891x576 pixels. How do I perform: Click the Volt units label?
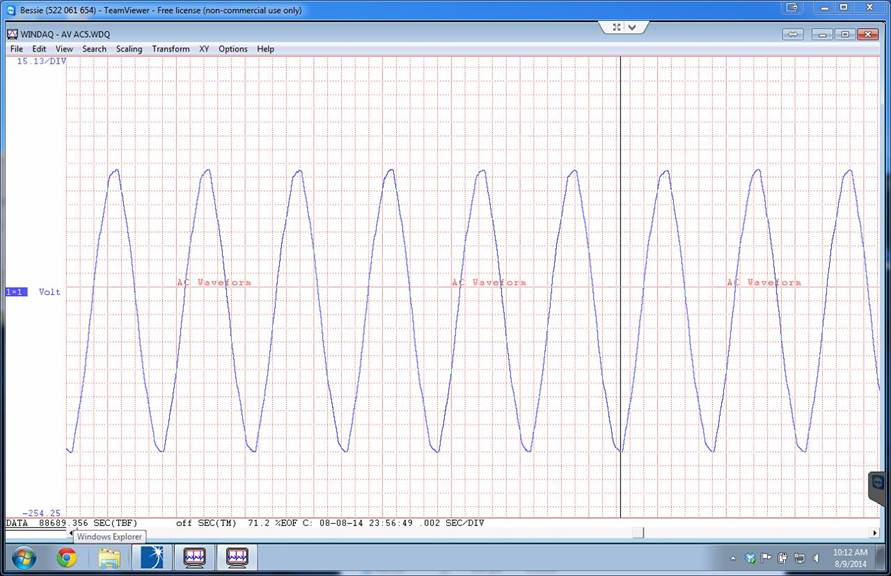tap(49, 292)
